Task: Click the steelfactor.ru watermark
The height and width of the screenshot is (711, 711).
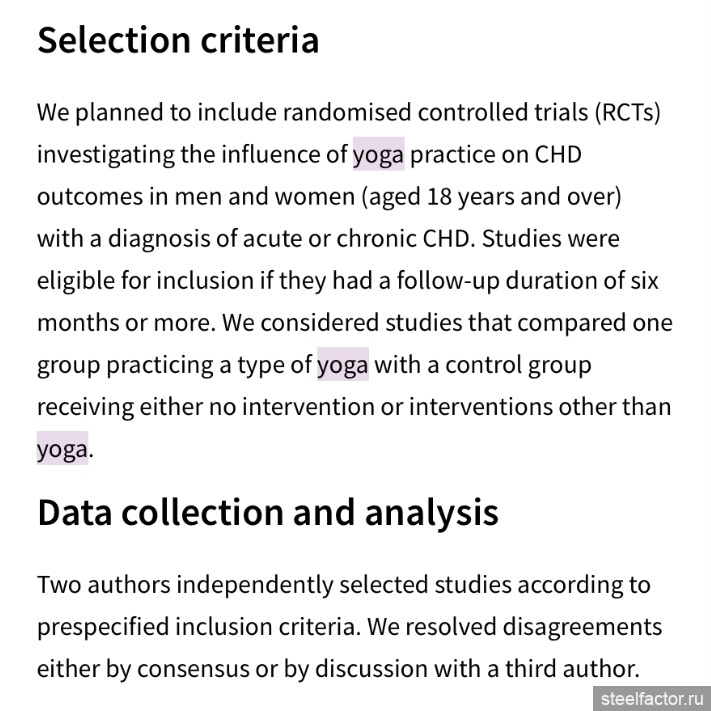Action: click(x=652, y=699)
